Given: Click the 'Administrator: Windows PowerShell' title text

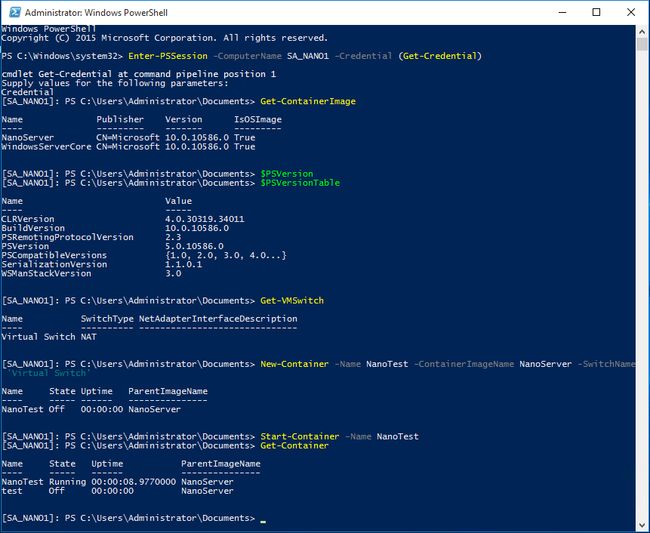Looking at the screenshot, I should [96, 12].
